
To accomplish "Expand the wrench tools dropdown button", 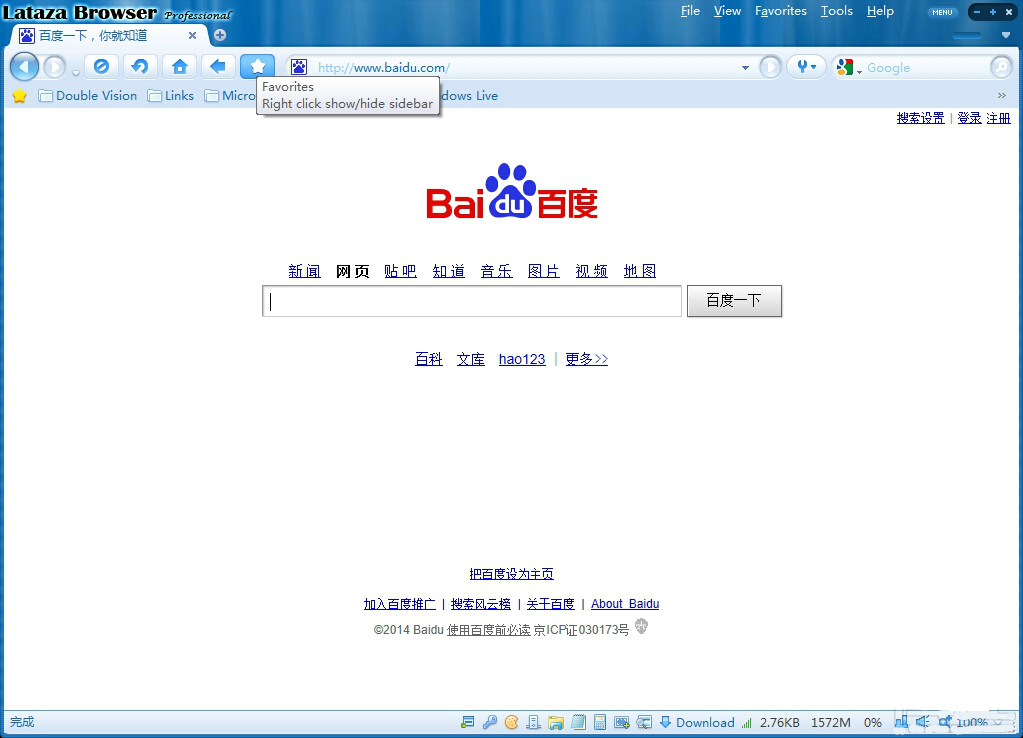I will [x=806, y=67].
